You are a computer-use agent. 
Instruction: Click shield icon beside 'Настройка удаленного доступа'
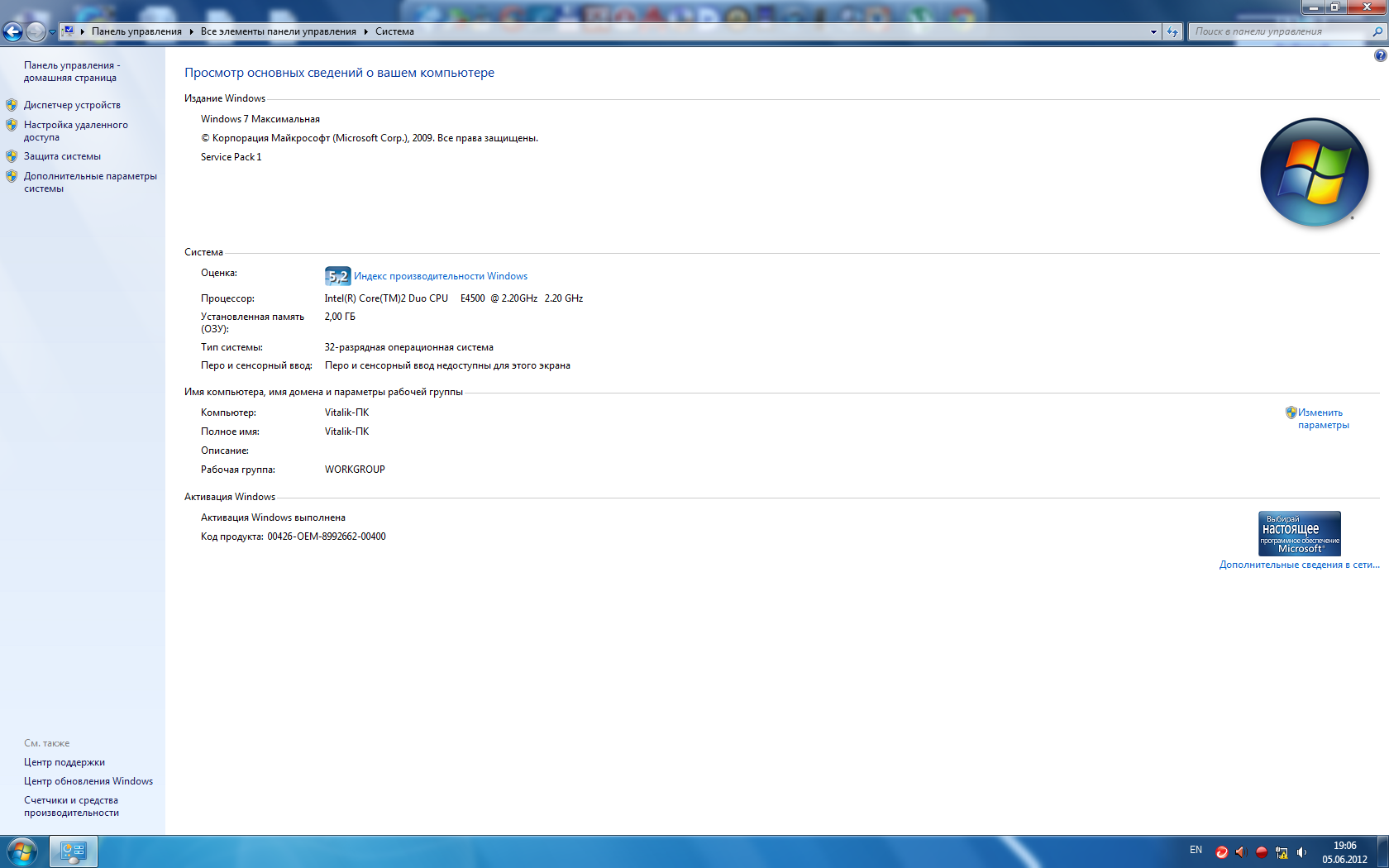[12, 125]
